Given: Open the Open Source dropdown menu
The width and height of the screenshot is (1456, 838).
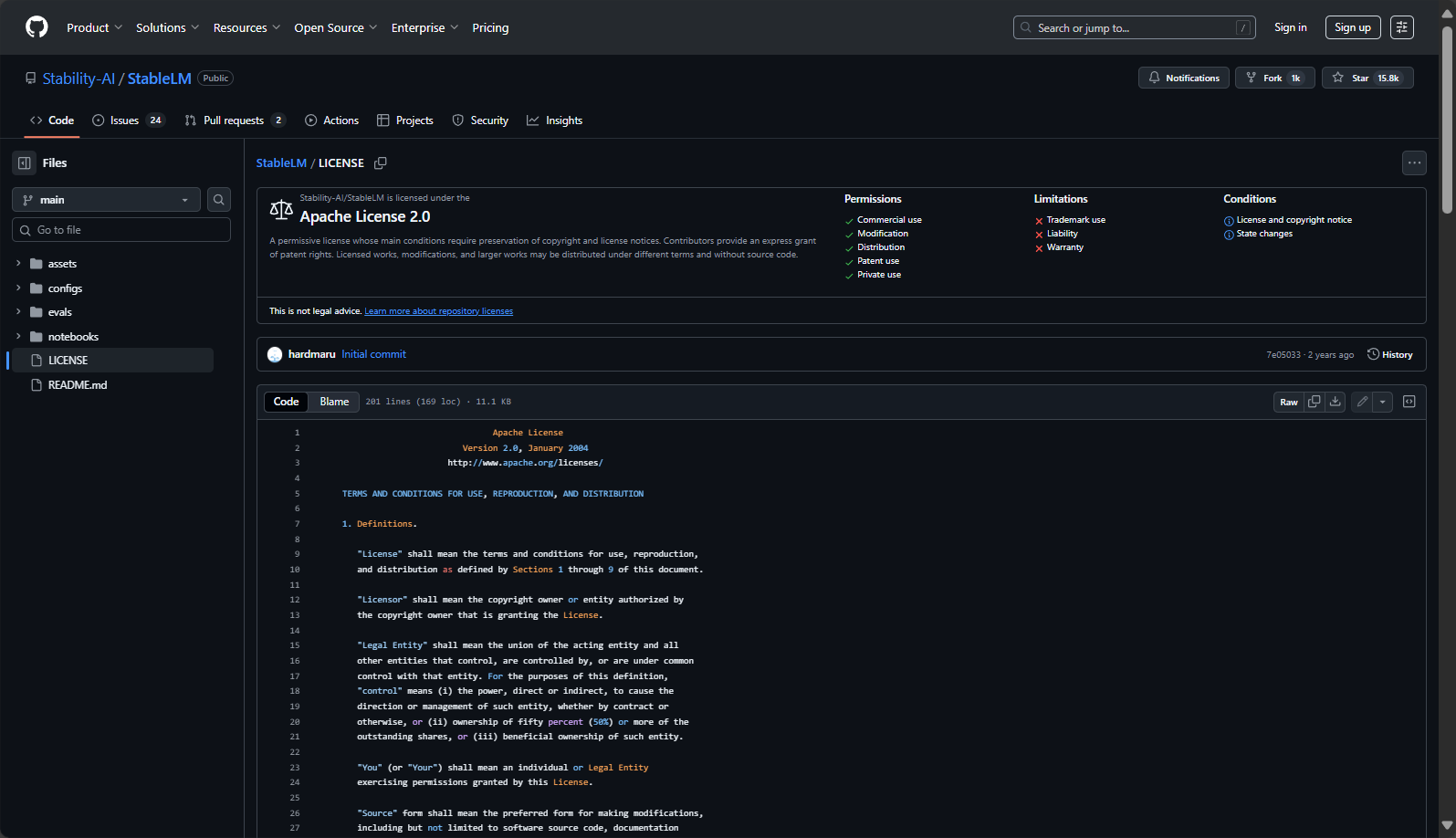Looking at the screenshot, I should coord(335,27).
